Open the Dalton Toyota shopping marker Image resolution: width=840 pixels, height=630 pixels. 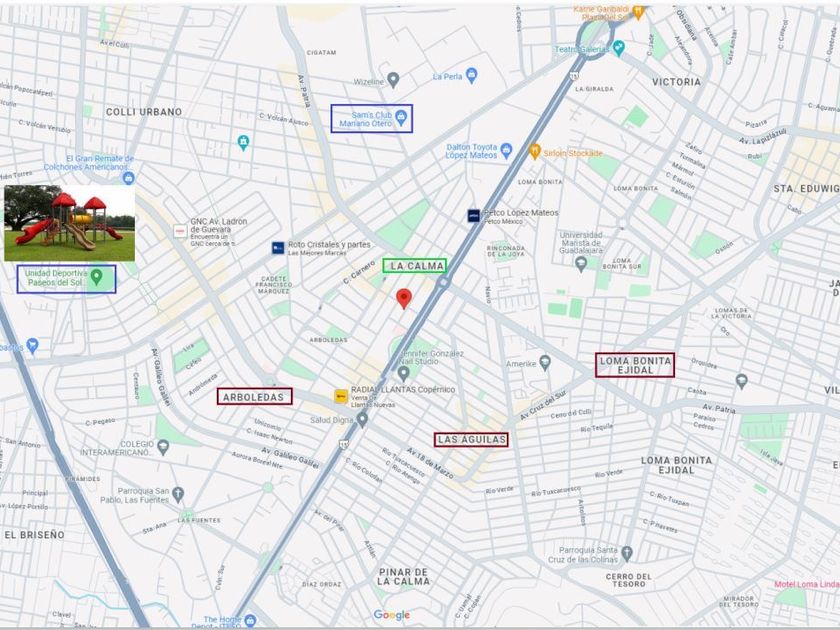pos(506,151)
